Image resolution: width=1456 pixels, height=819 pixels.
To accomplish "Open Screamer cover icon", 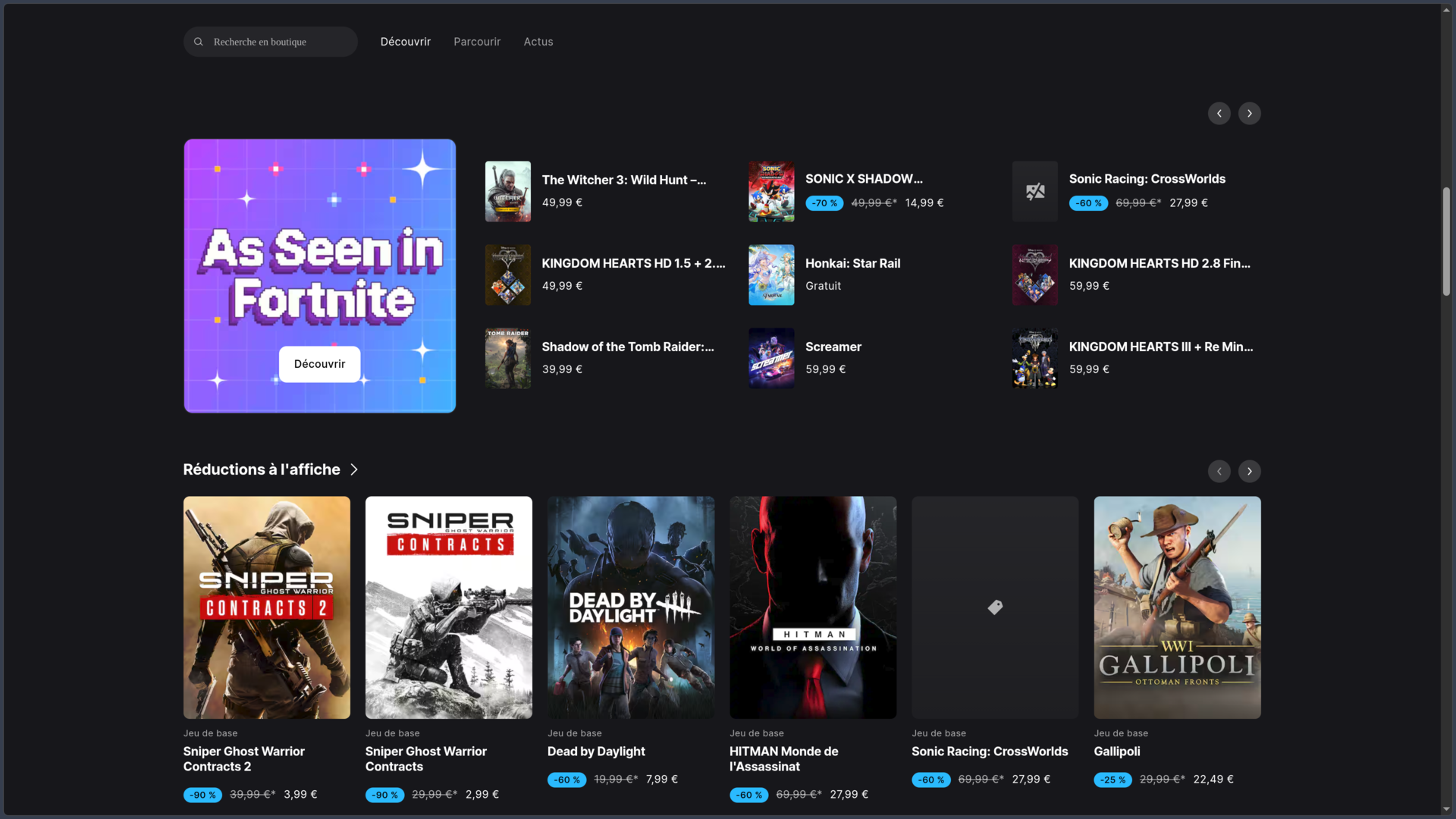I will click(x=772, y=358).
